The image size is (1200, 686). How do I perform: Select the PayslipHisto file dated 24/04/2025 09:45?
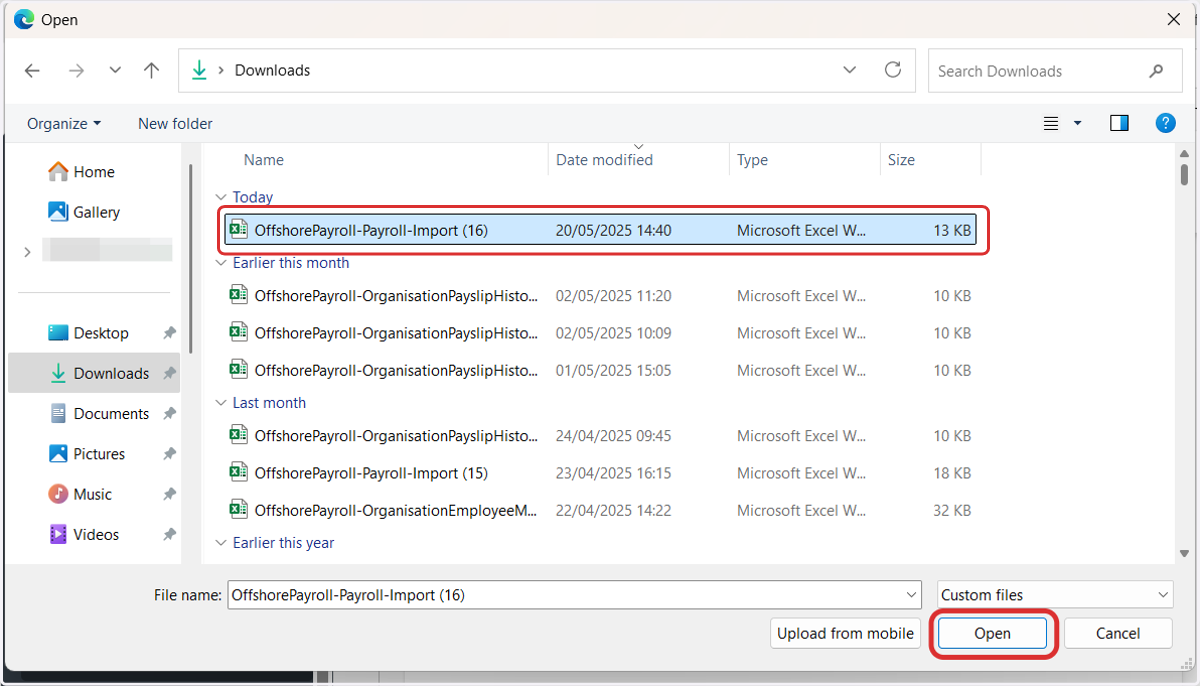tap(600, 436)
